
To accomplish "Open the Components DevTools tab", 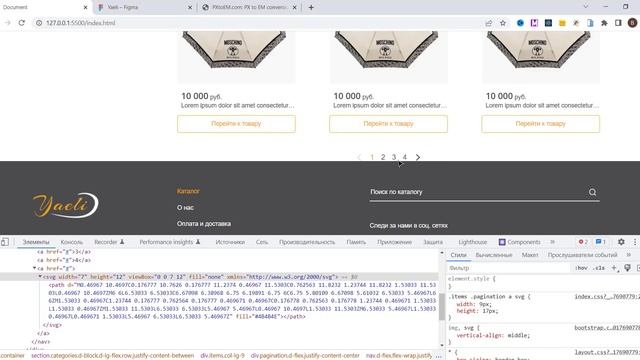I will tap(520, 242).
